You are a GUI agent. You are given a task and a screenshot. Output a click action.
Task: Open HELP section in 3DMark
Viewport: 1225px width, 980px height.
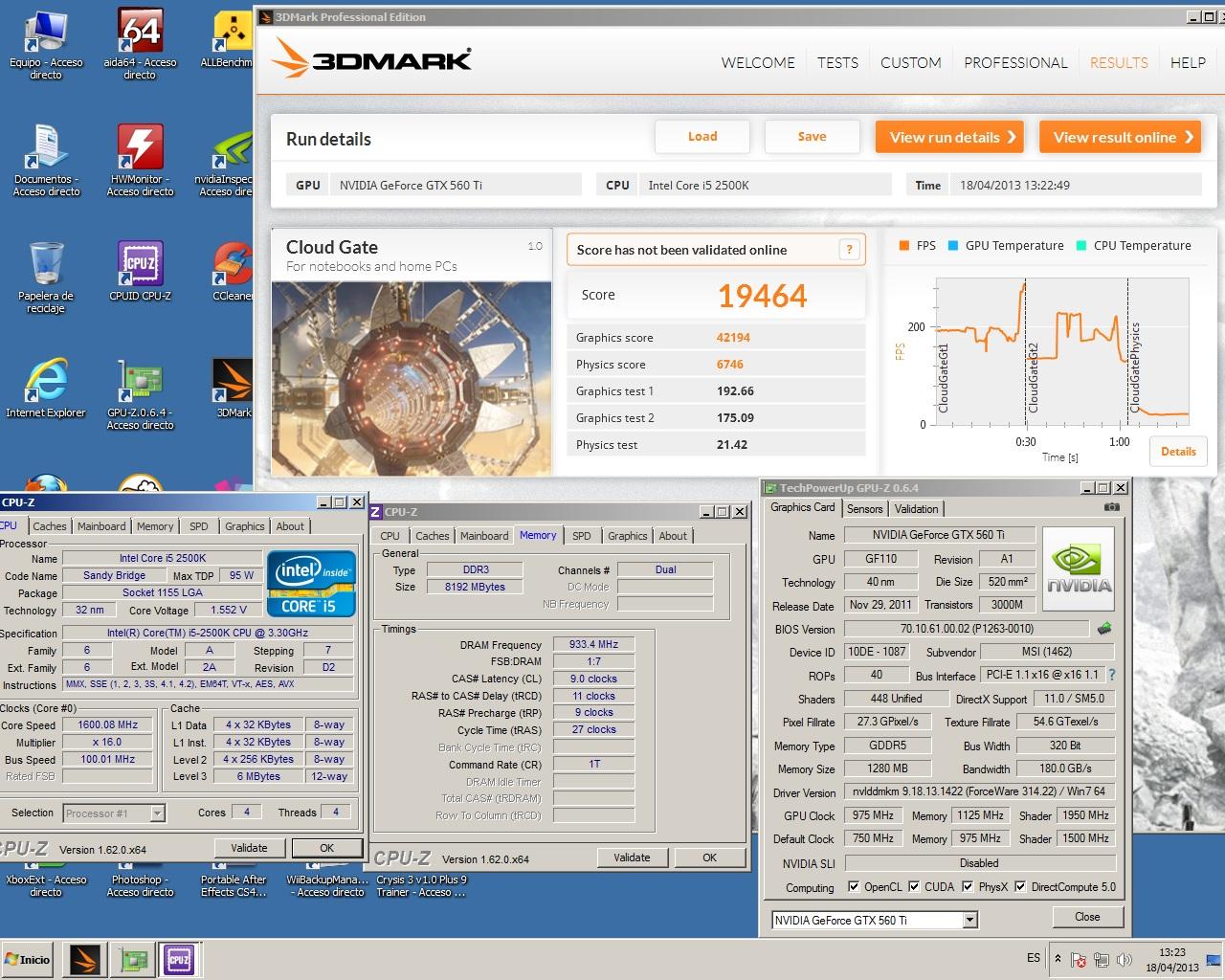click(1188, 62)
